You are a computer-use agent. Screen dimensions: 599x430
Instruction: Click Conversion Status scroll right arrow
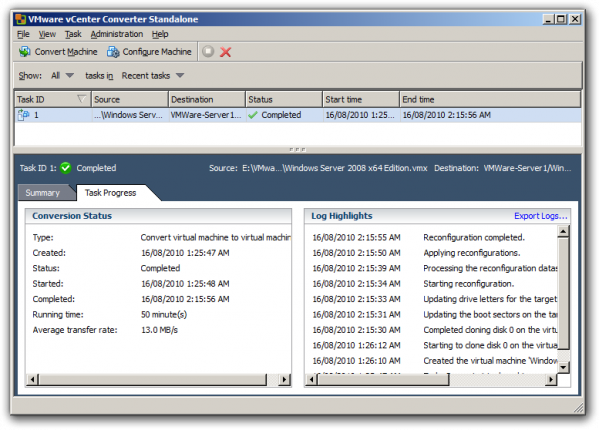coord(284,379)
